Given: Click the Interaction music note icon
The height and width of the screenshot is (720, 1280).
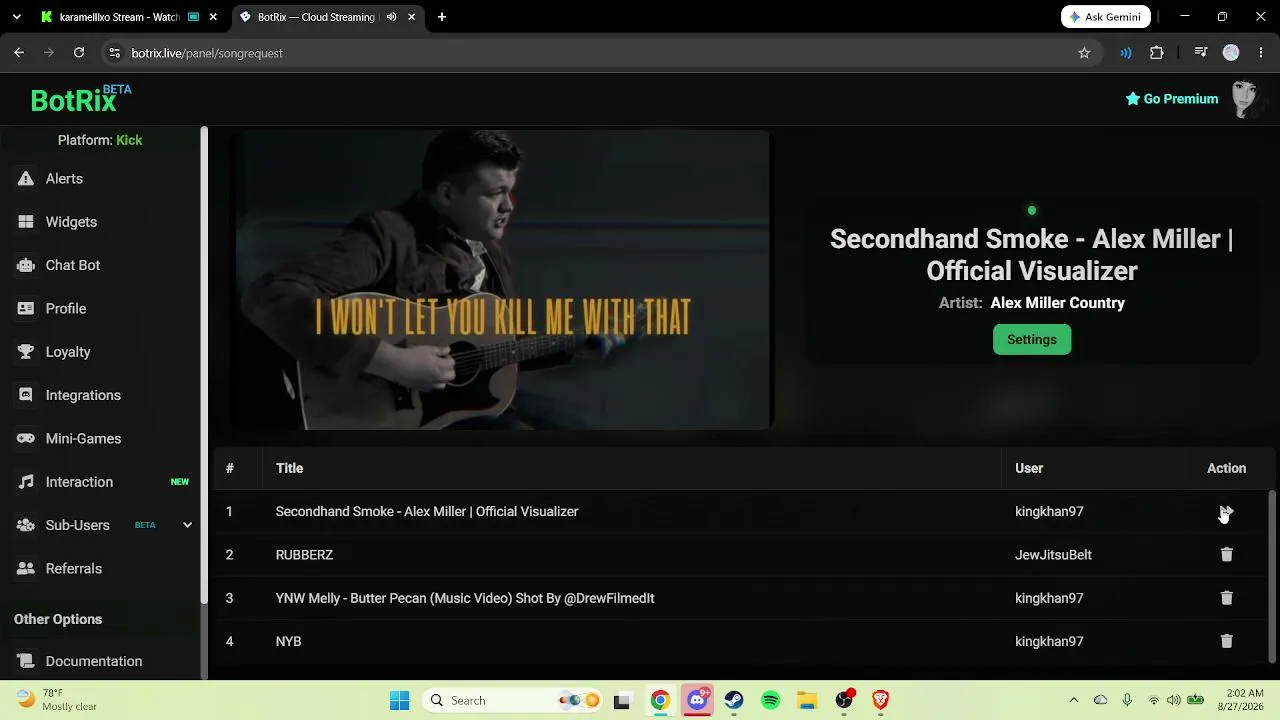Looking at the screenshot, I should (26, 482).
